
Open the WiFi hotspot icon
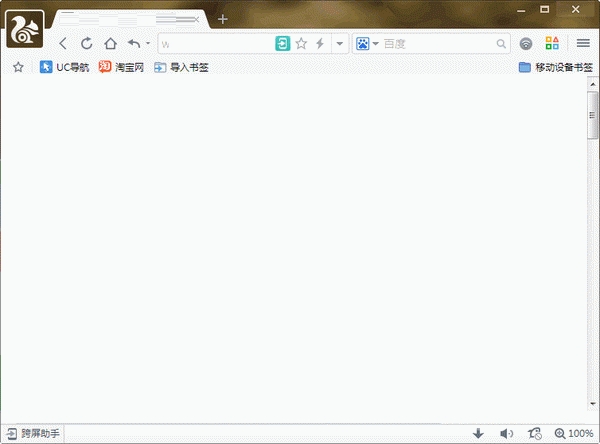click(x=526, y=44)
